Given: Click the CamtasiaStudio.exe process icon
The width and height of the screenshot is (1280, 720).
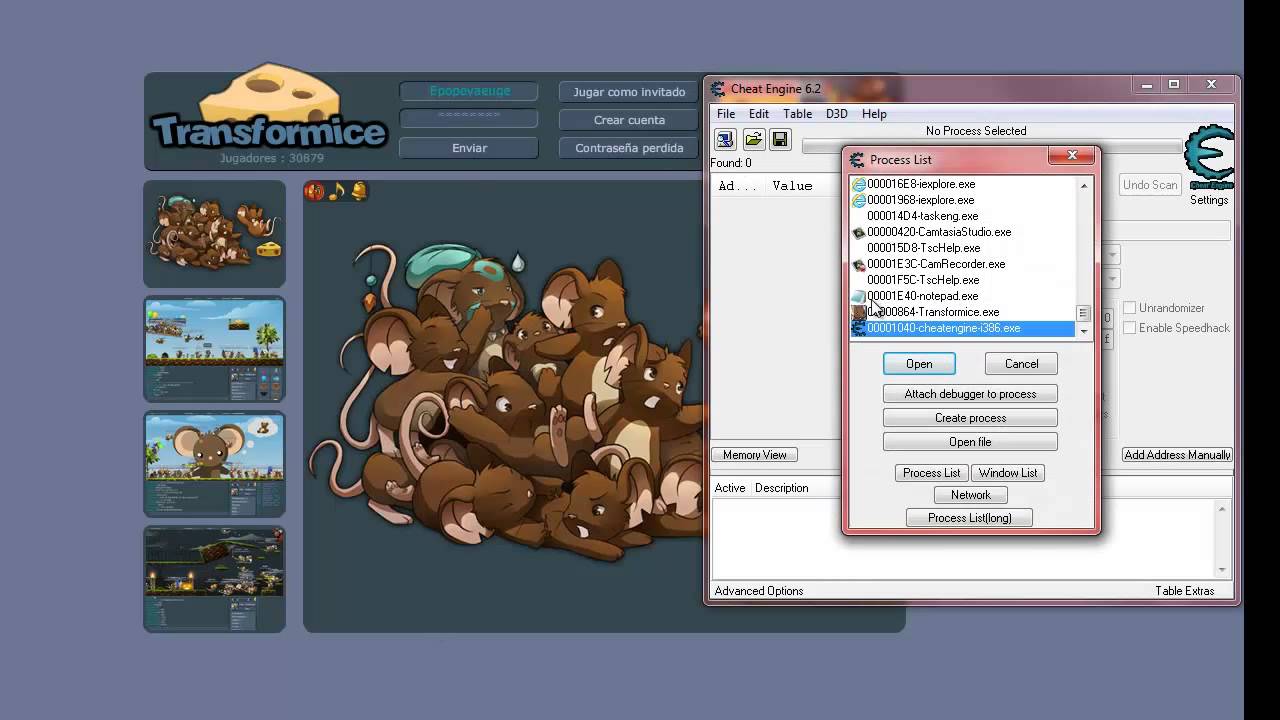Looking at the screenshot, I should tap(858, 232).
